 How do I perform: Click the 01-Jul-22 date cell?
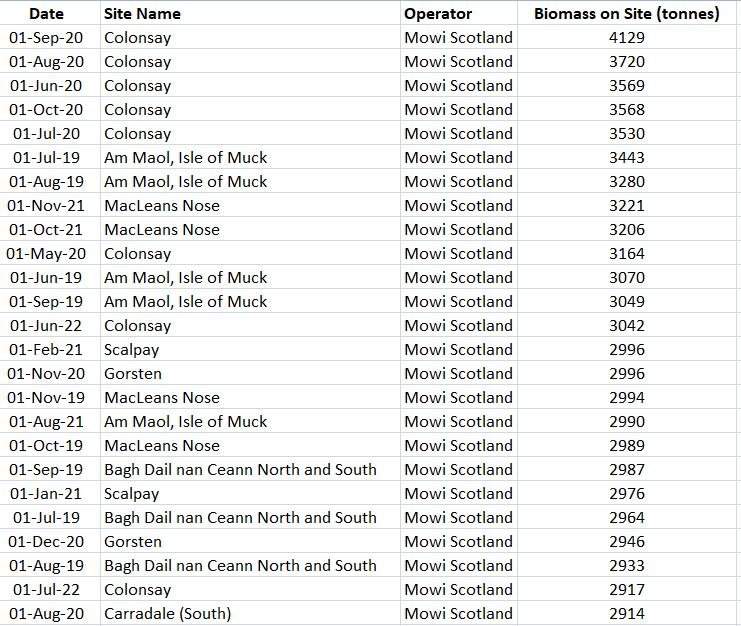(46, 590)
